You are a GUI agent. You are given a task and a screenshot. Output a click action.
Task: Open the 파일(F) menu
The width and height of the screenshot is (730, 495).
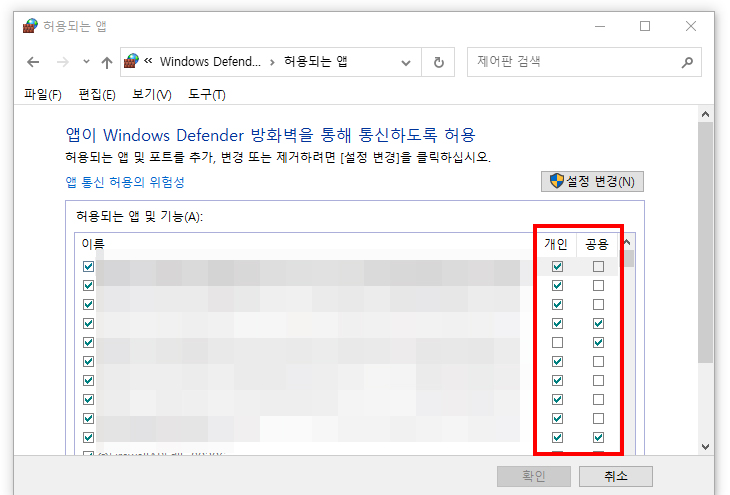[43, 95]
